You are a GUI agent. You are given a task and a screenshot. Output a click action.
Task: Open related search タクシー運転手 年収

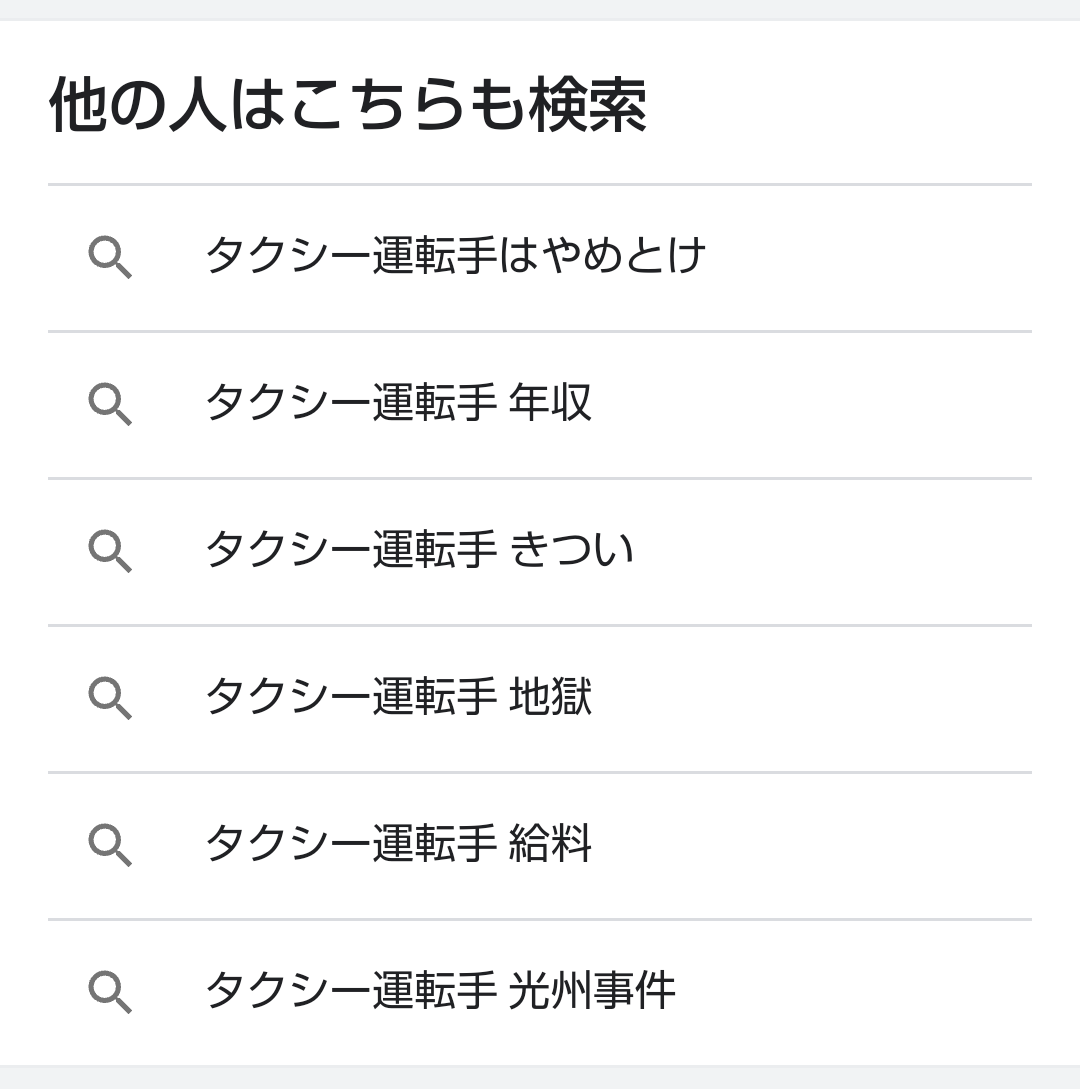click(x=540, y=405)
